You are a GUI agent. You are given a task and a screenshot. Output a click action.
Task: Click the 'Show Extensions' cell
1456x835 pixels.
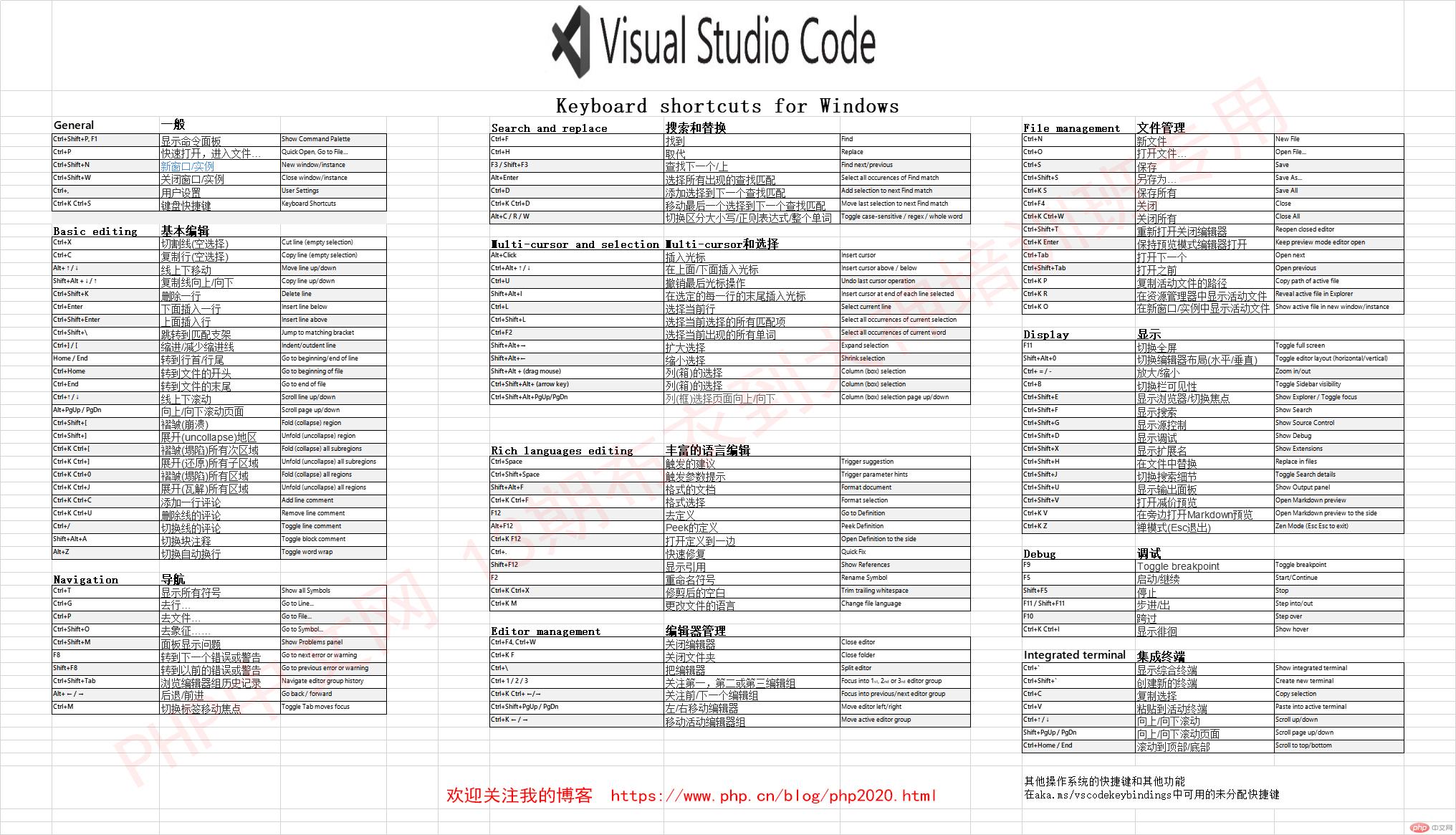[1338, 449]
